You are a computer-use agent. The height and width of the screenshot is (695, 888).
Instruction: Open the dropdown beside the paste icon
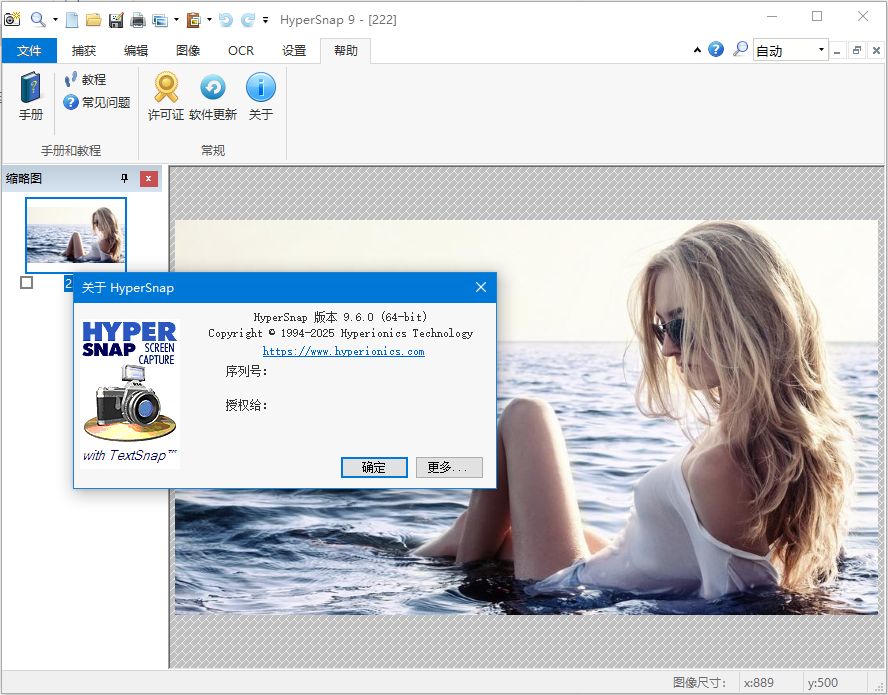(x=209, y=18)
